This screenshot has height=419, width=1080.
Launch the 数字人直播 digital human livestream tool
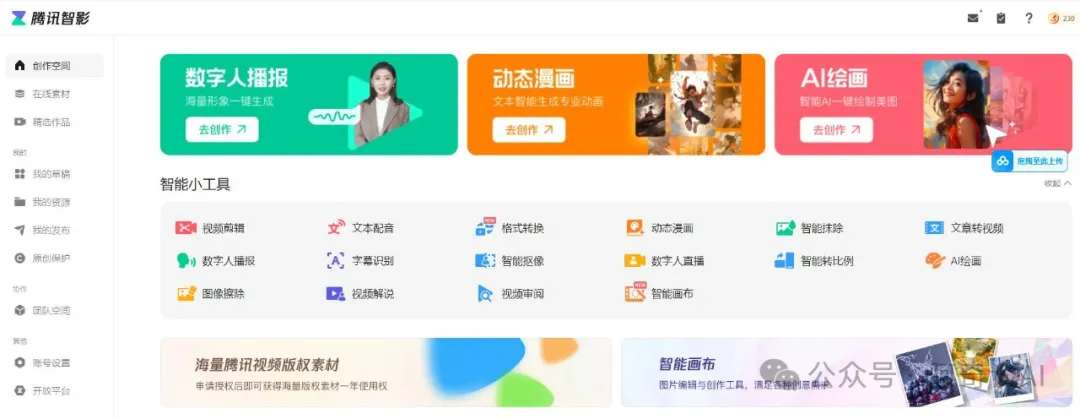[664, 260]
